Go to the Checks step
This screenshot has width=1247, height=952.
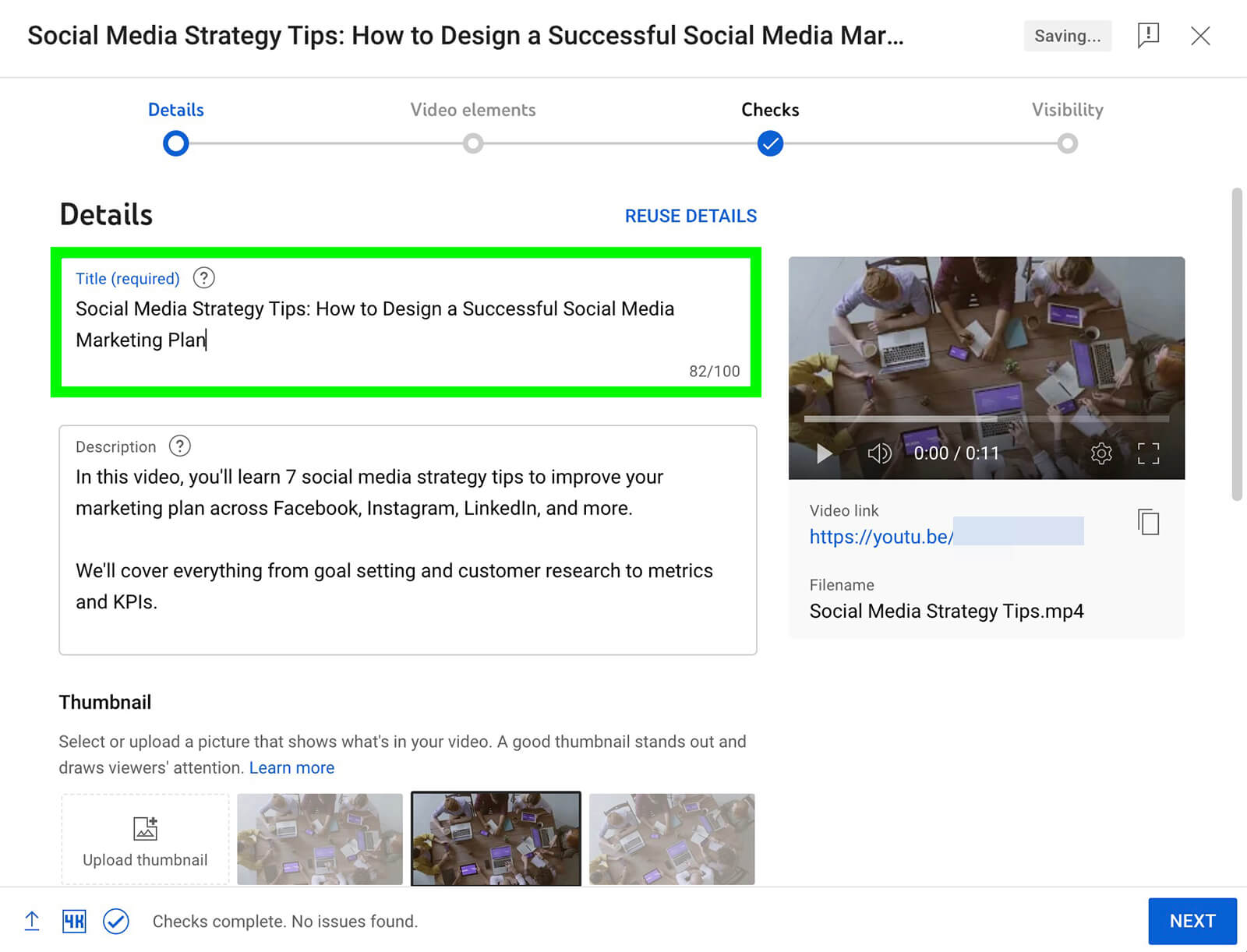pyautogui.click(x=770, y=110)
